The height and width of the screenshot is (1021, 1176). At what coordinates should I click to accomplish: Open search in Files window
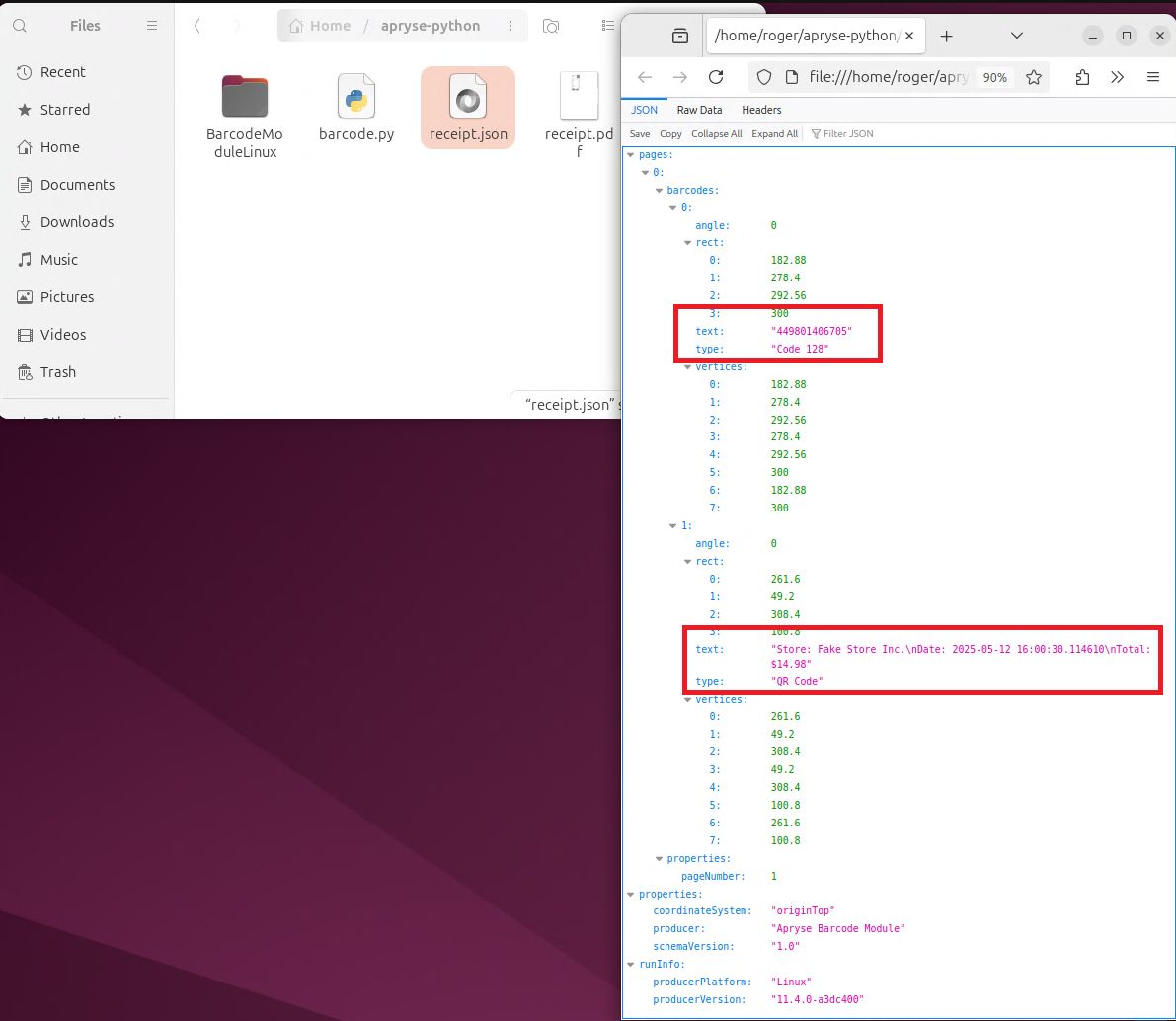tap(21, 26)
